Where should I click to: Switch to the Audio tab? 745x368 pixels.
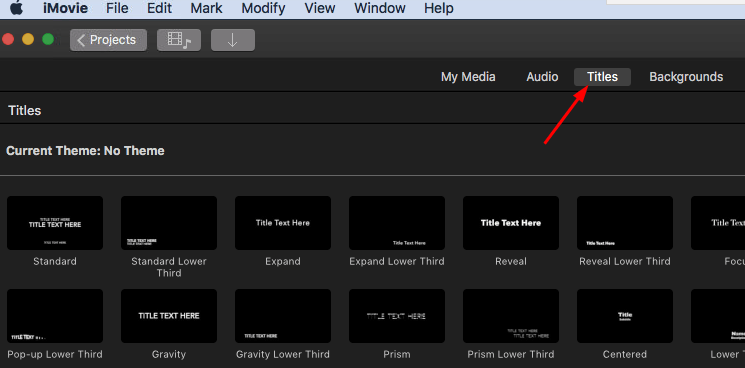point(542,77)
